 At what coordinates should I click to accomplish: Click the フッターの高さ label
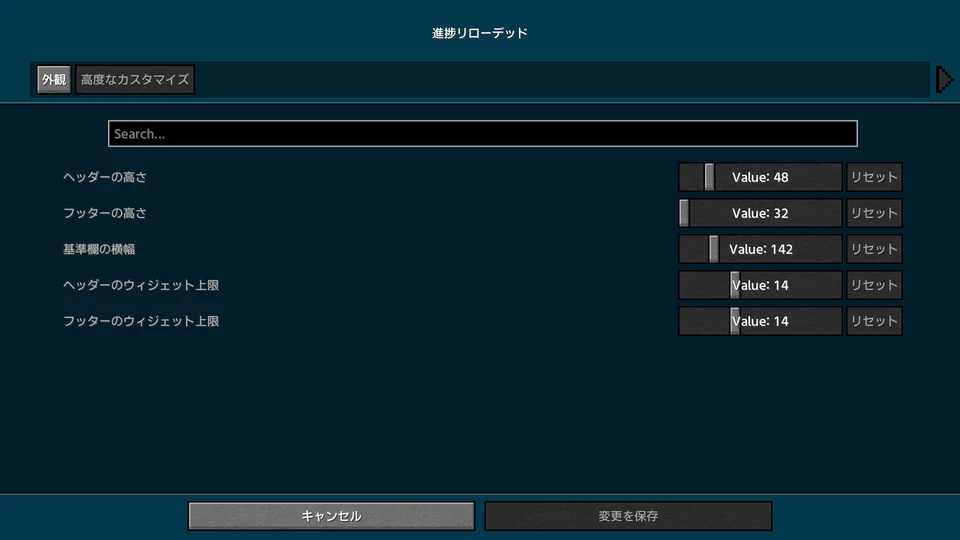pos(105,213)
